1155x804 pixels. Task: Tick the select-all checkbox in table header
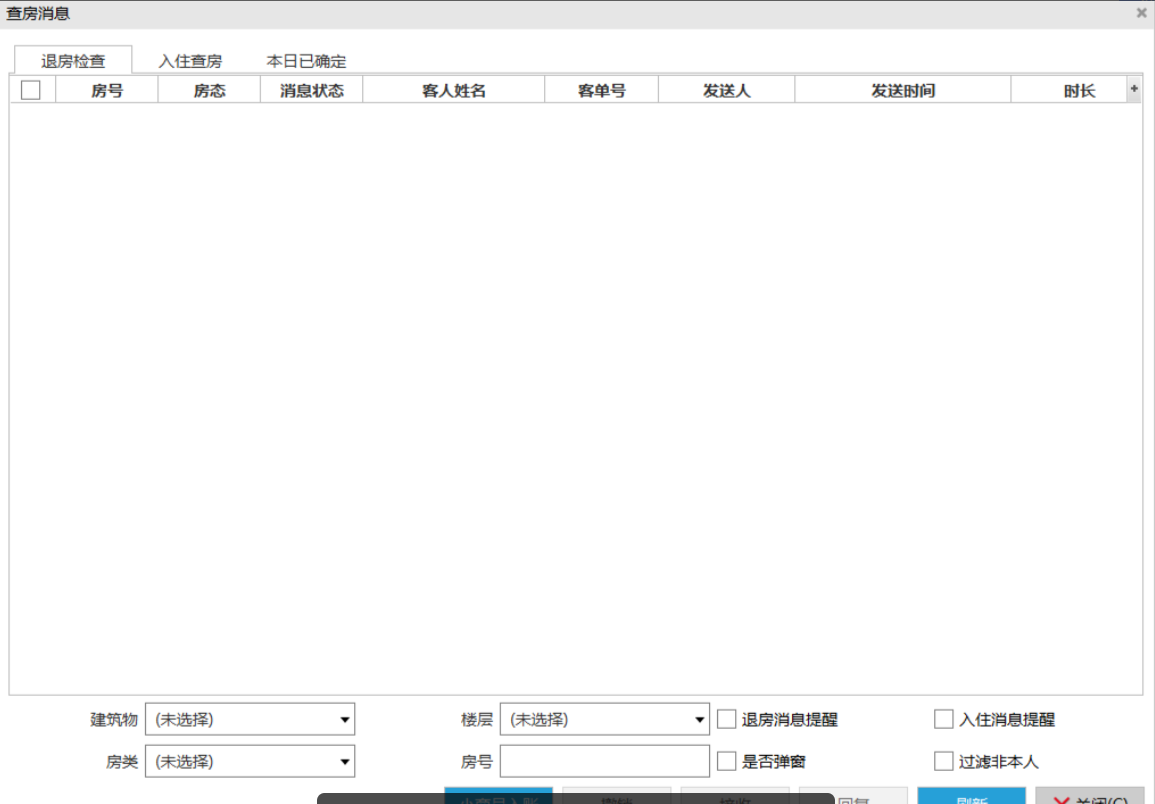(x=31, y=90)
